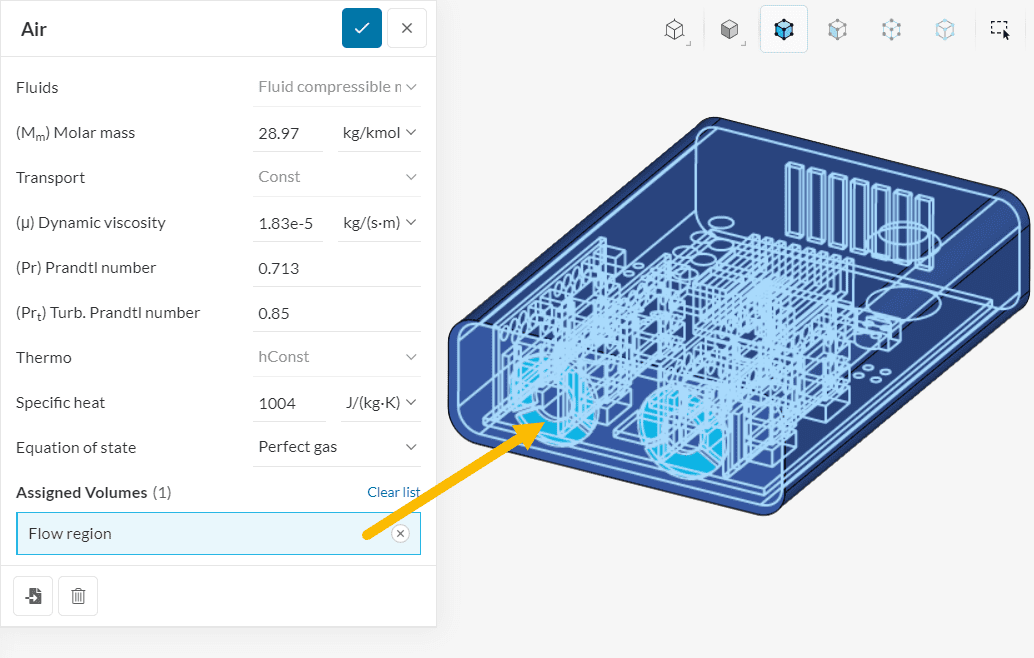Confirm Air settings with the blue checkmark
This screenshot has height=658, width=1034.
point(361,28)
